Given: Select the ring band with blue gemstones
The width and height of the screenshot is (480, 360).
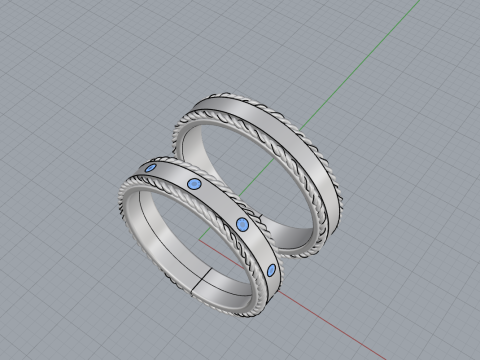Looking at the screenshot, I should click(218, 200).
